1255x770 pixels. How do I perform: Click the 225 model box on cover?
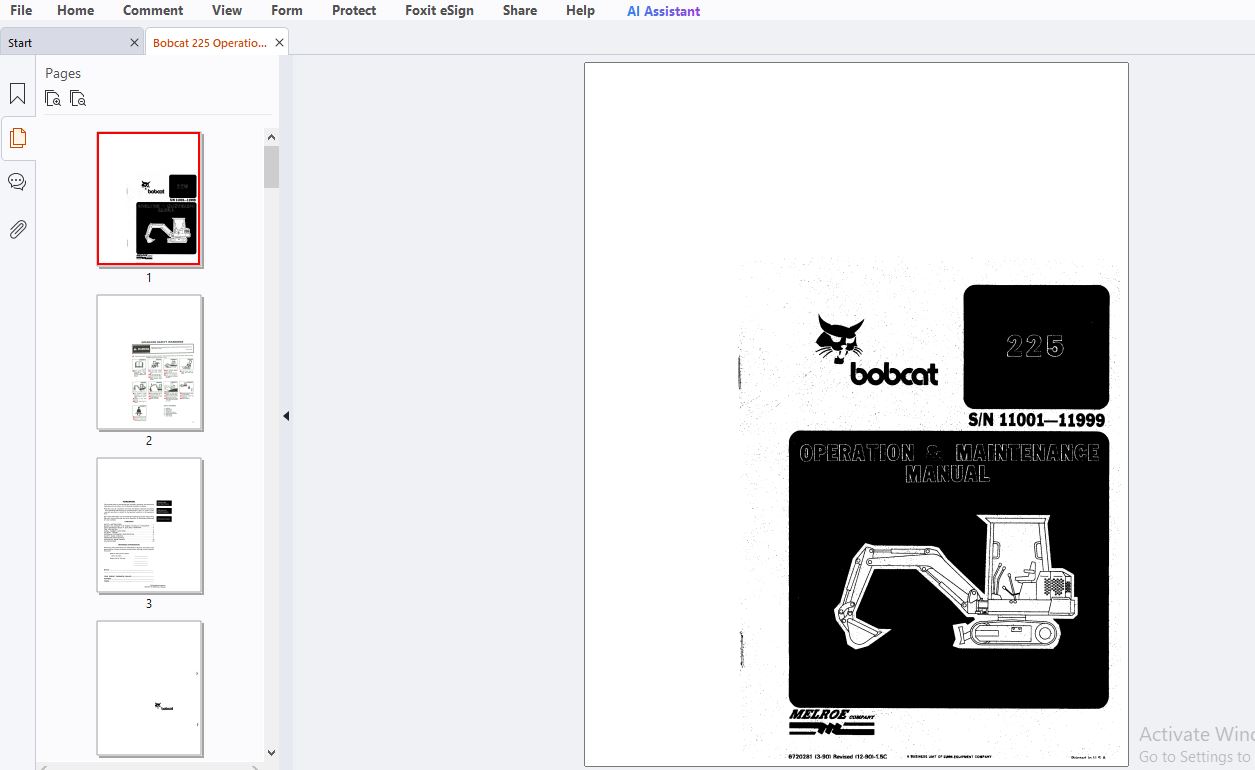pos(1036,346)
